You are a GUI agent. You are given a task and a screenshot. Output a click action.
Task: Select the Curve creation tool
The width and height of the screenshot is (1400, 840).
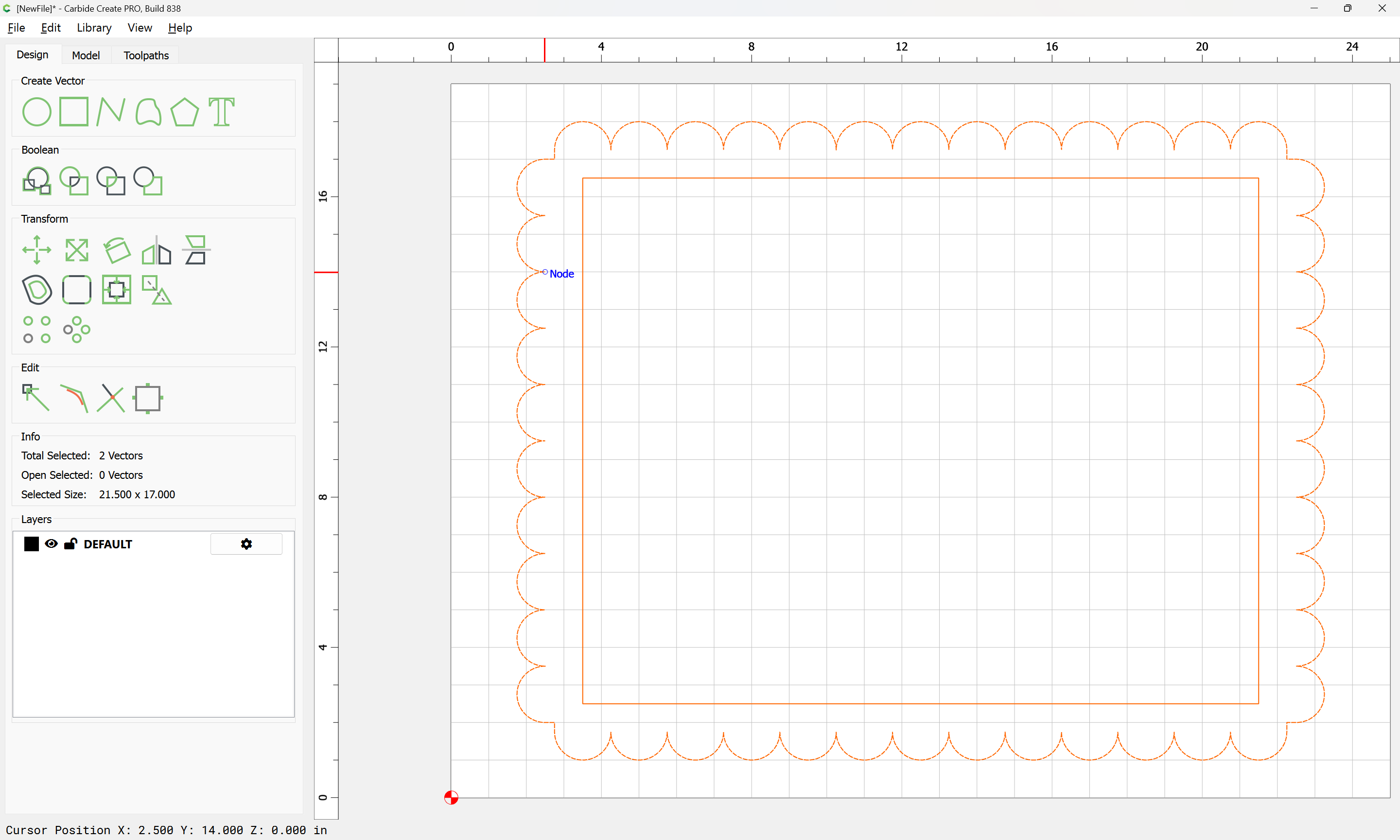pos(148,111)
